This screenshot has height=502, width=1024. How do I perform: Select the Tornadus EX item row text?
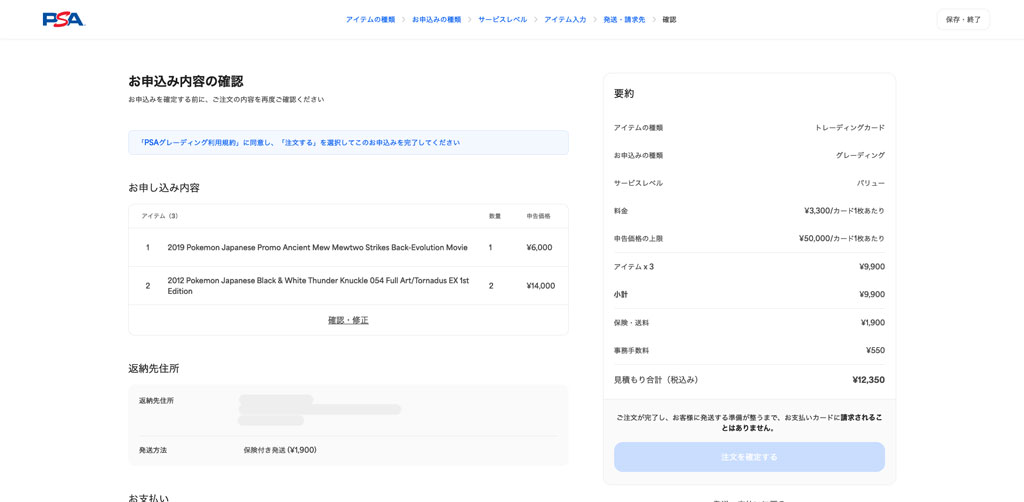click(318, 286)
